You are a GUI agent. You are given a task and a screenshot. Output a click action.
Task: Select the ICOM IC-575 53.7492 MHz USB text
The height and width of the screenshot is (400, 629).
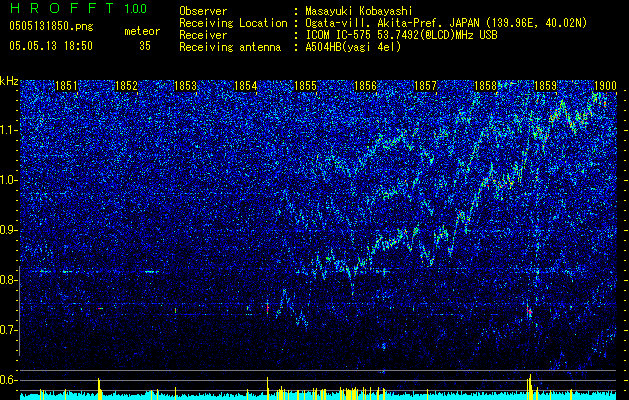401,35
